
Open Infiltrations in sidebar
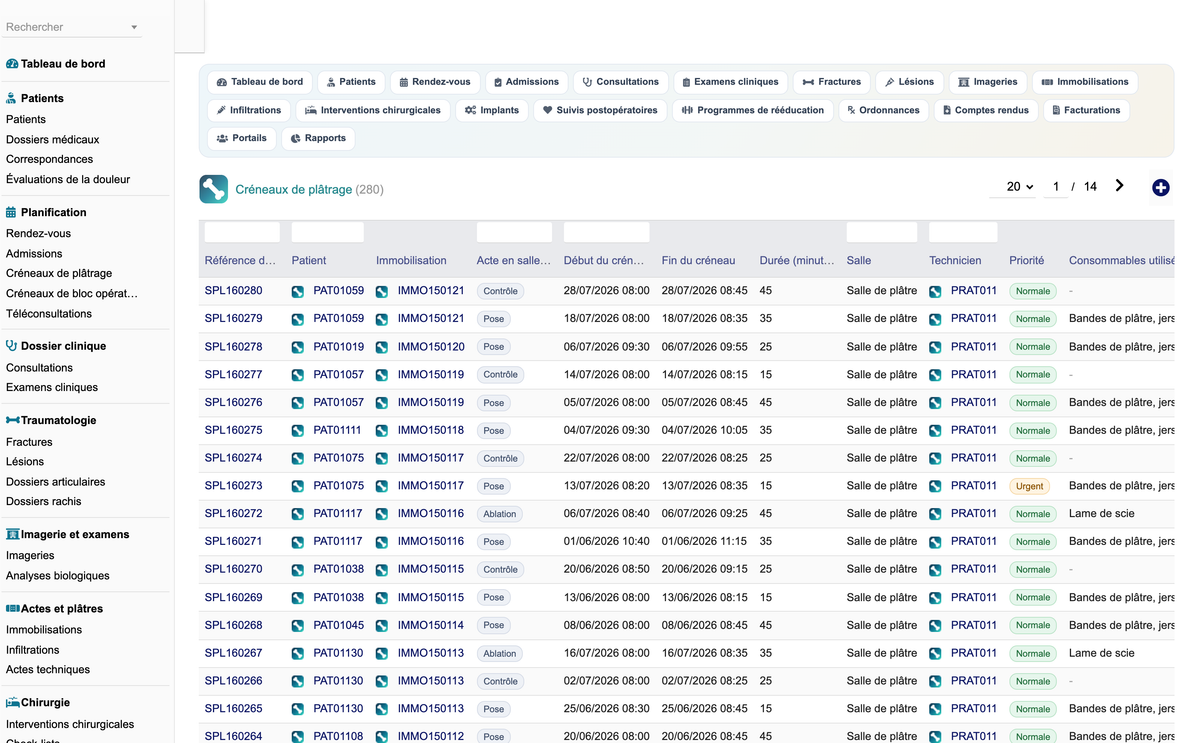tap(33, 649)
